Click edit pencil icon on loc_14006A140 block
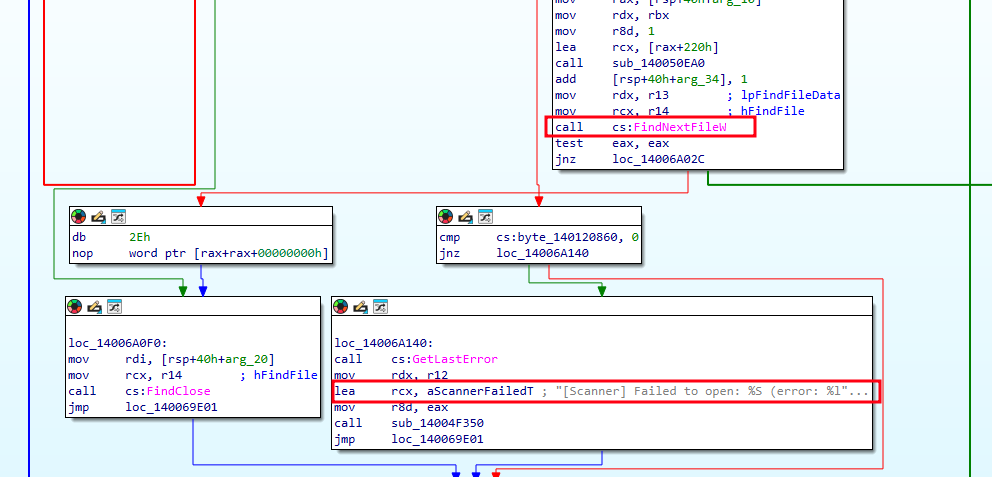The width and height of the screenshot is (992, 477). (x=361, y=306)
